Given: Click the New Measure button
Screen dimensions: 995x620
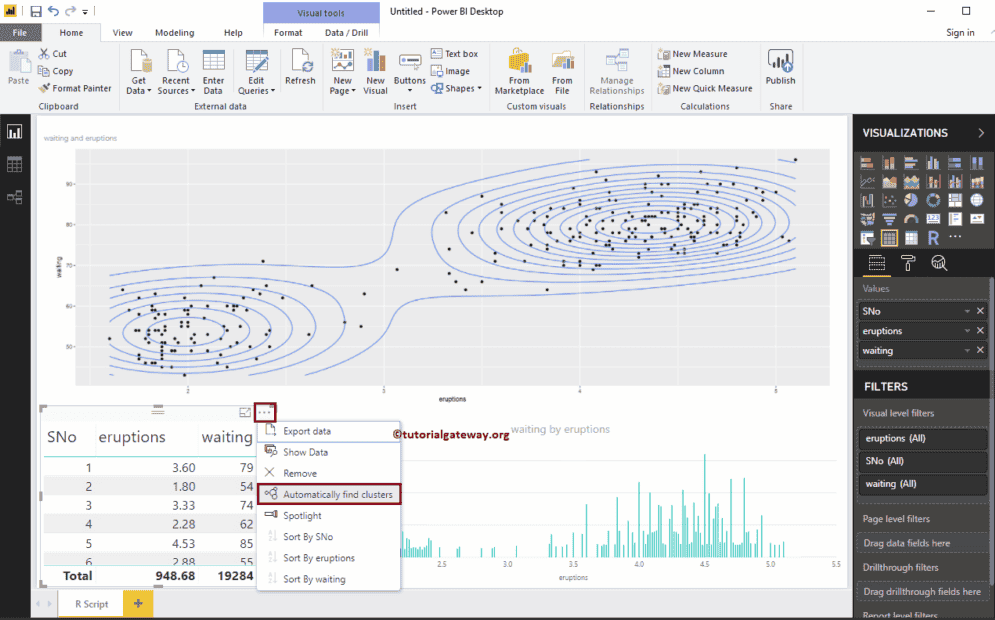Looking at the screenshot, I should 692,54.
